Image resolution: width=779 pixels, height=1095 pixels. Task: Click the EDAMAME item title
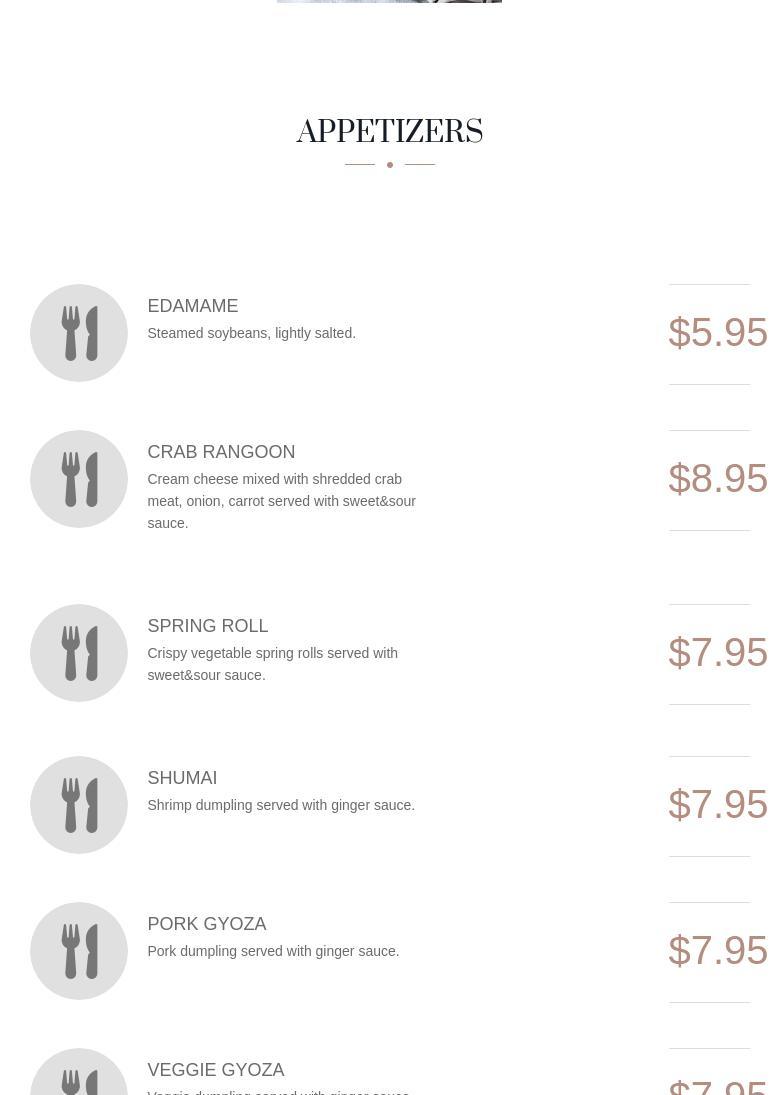point(193,306)
